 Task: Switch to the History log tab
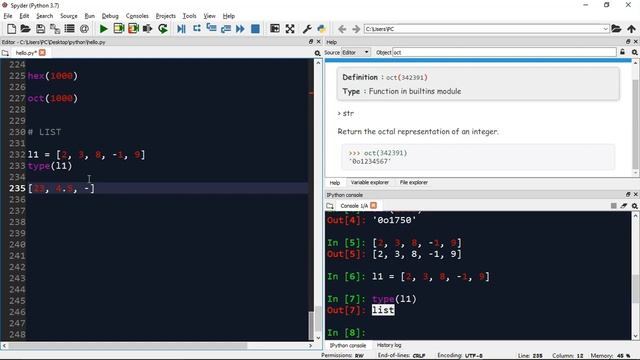tap(389, 345)
